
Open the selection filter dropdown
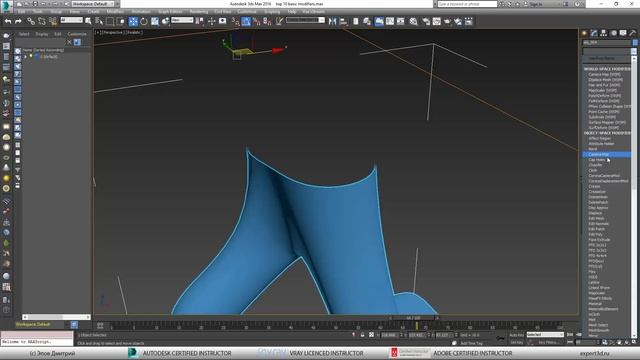71,20
